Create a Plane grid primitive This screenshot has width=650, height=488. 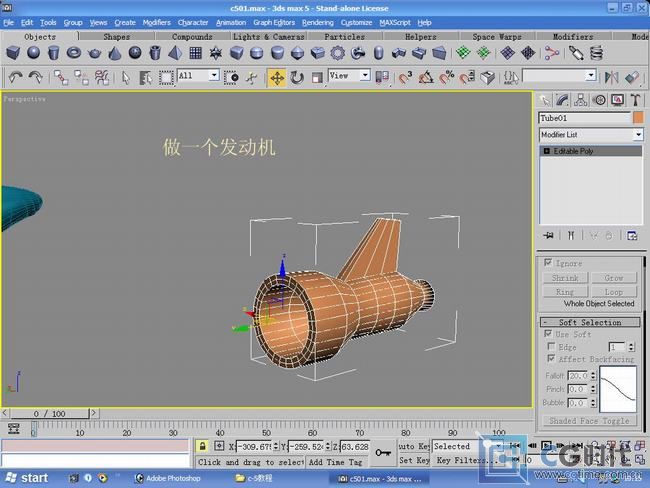(x=196, y=53)
